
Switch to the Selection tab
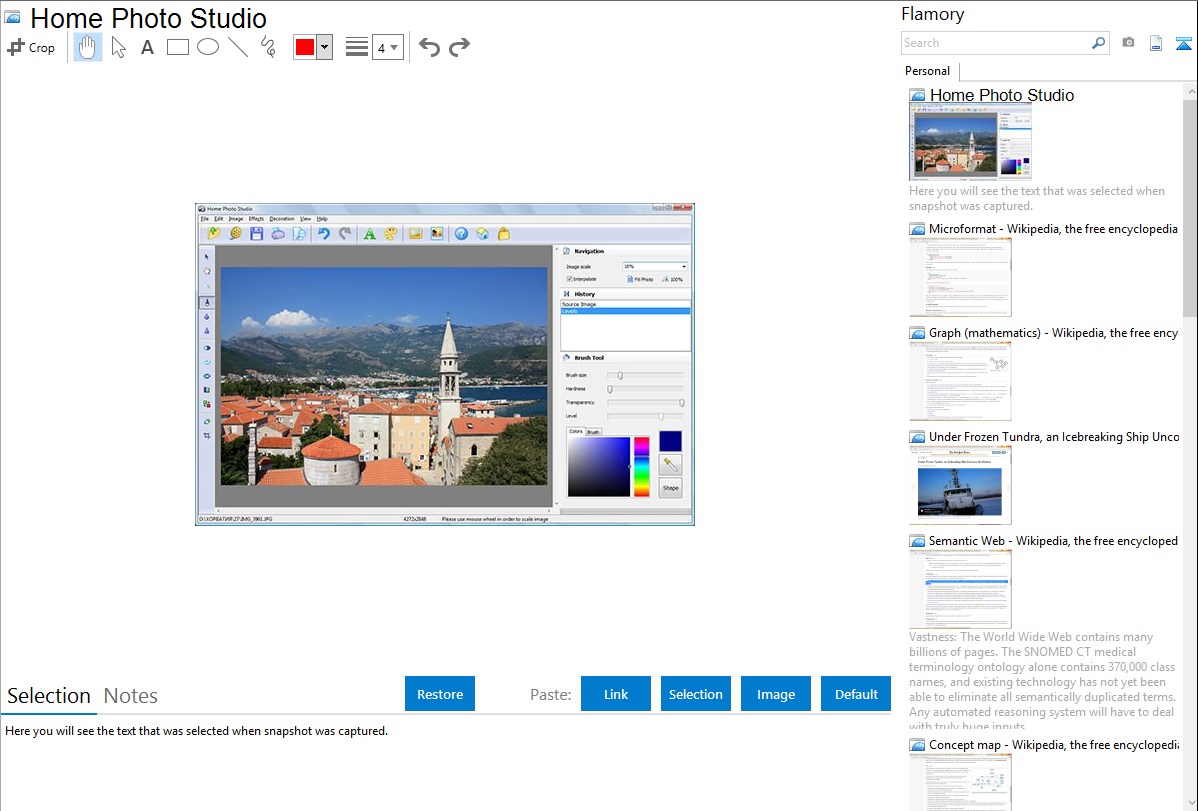[49, 696]
